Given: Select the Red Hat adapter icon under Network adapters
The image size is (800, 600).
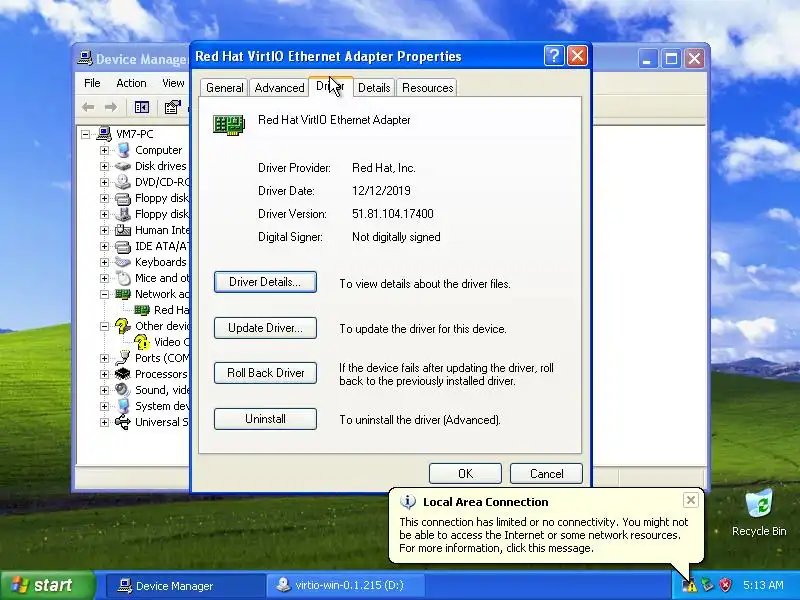Looking at the screenshot, I should tap(142, 310).
